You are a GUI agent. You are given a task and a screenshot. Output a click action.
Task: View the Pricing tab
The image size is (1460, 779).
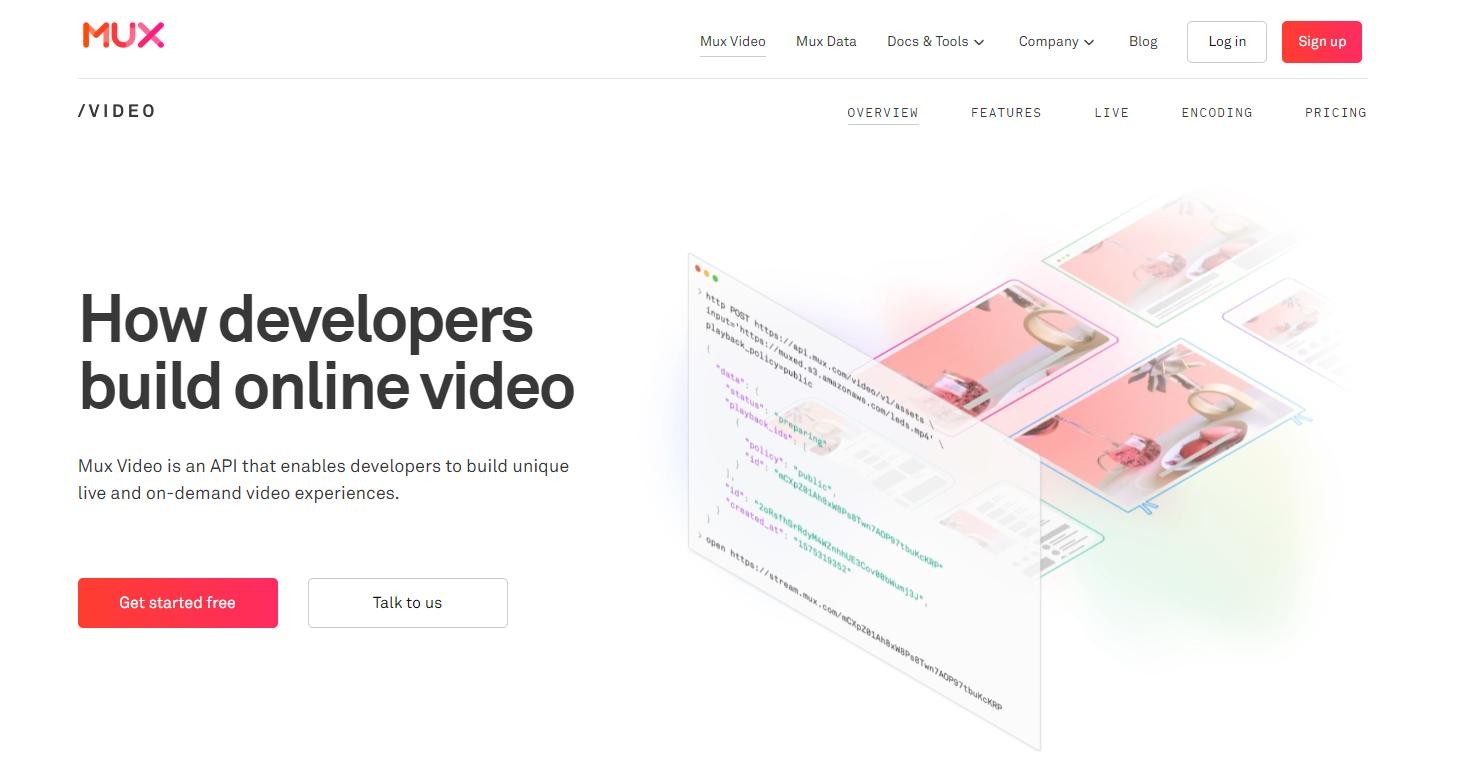[1335, 113]
